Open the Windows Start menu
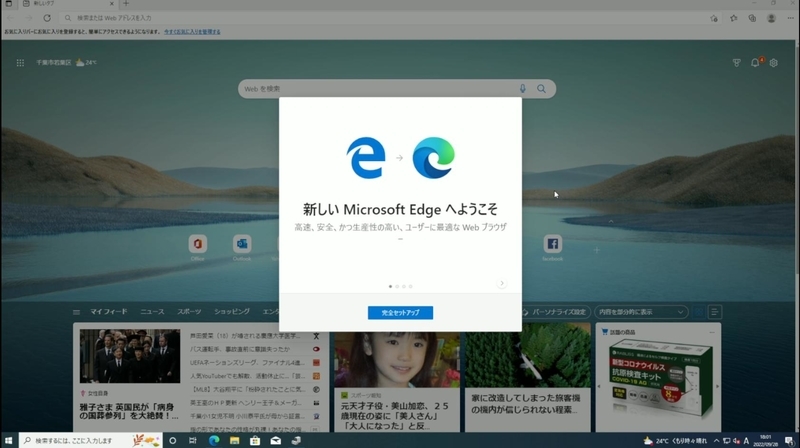This screenshot has width=800, height=448. tap(9, 440)
